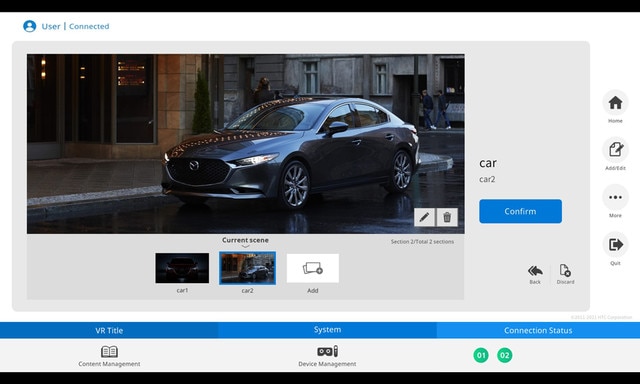Click the Add scene tile
This screenshot has width=640, height=384.
pos(313,268)
